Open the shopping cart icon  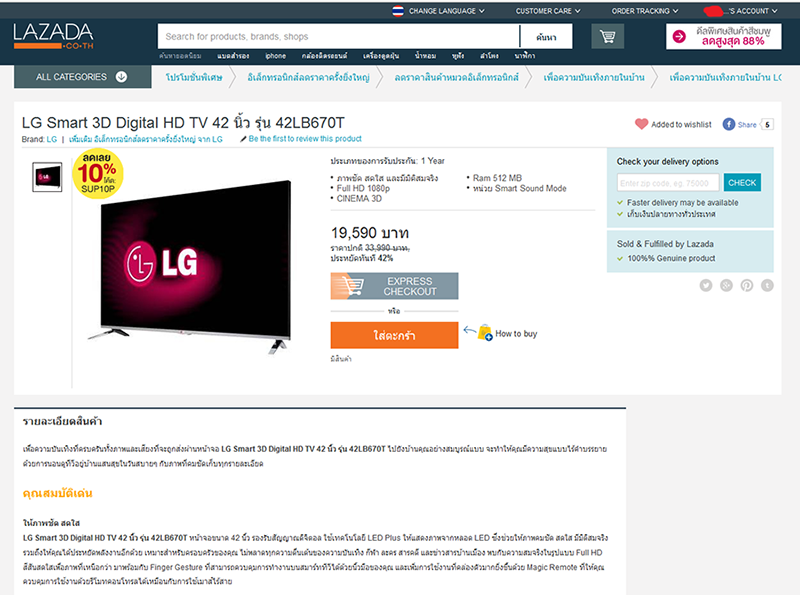pos(607,37)
